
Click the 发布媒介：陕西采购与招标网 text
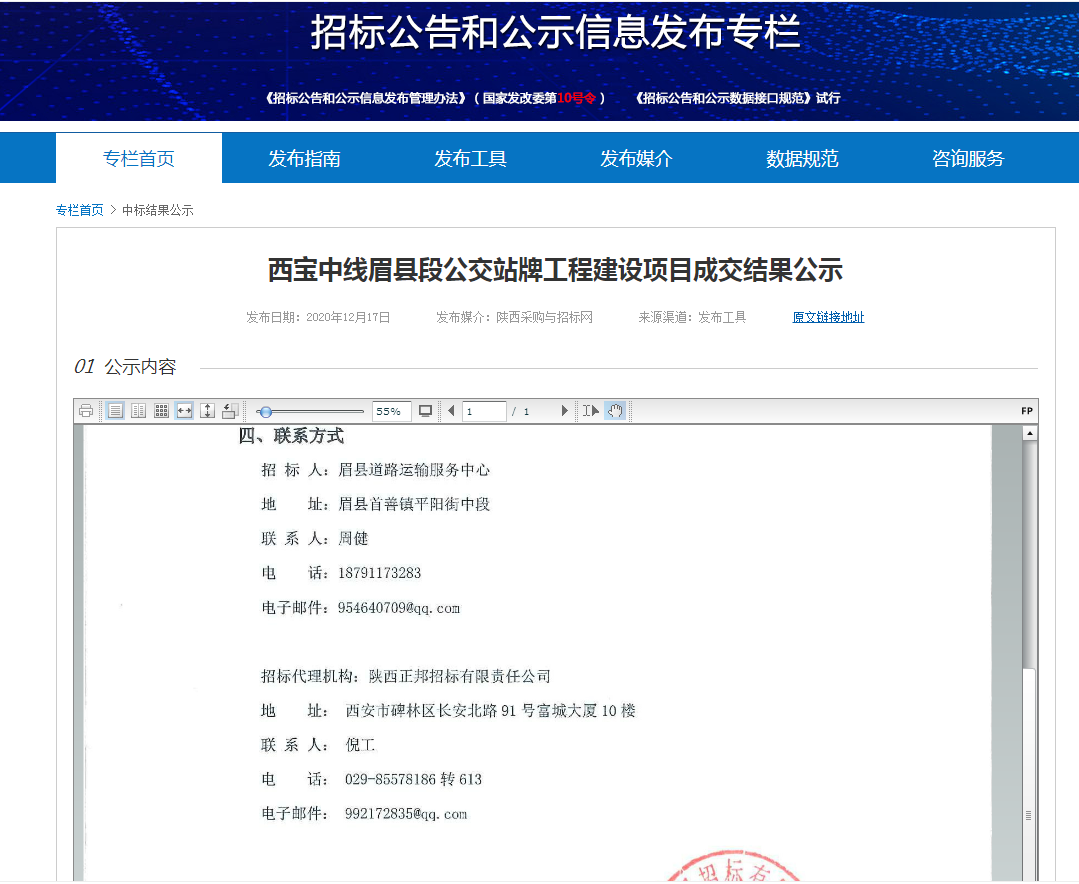coord(514,317)
